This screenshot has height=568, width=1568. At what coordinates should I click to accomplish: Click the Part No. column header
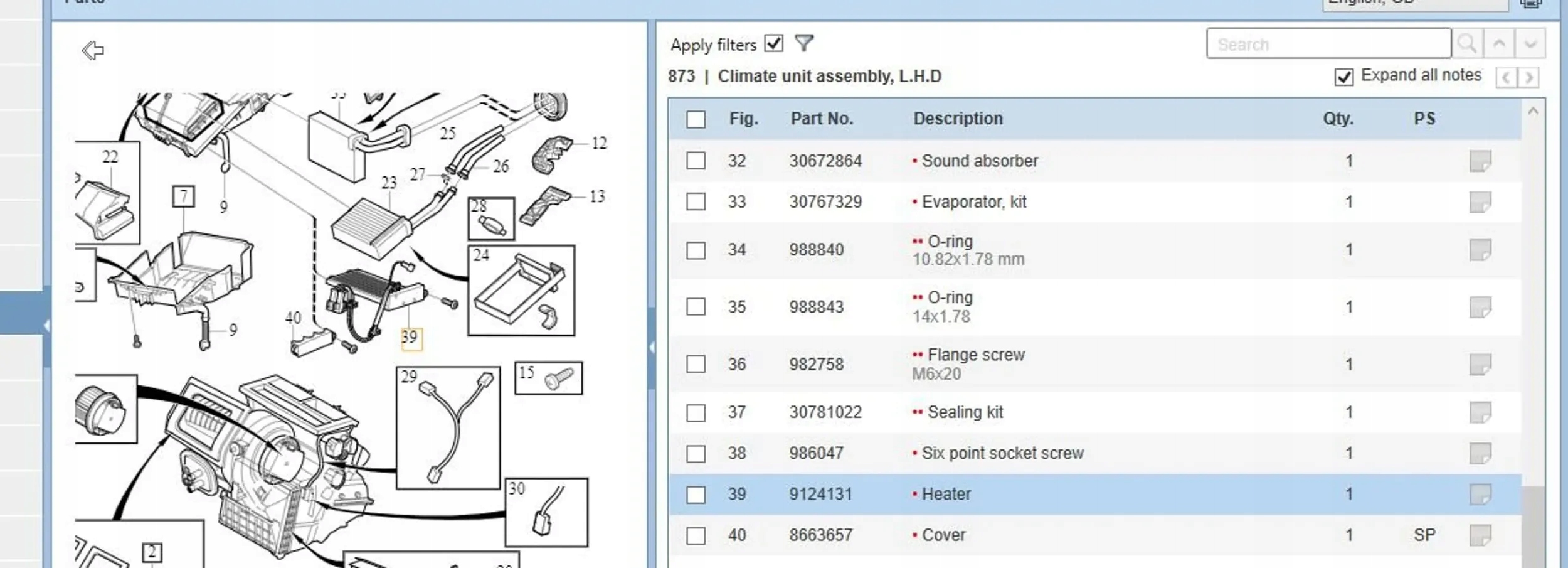822,119
